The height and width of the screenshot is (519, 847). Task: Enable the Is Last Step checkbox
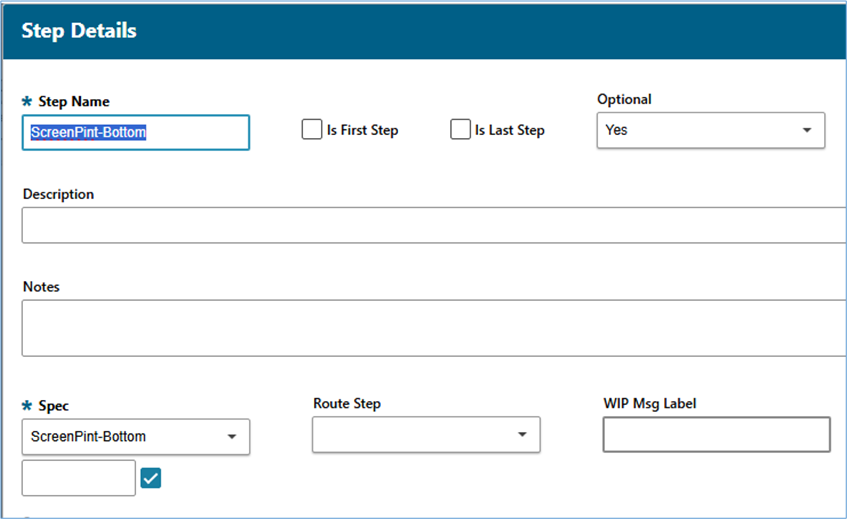[x=460, y=130]
